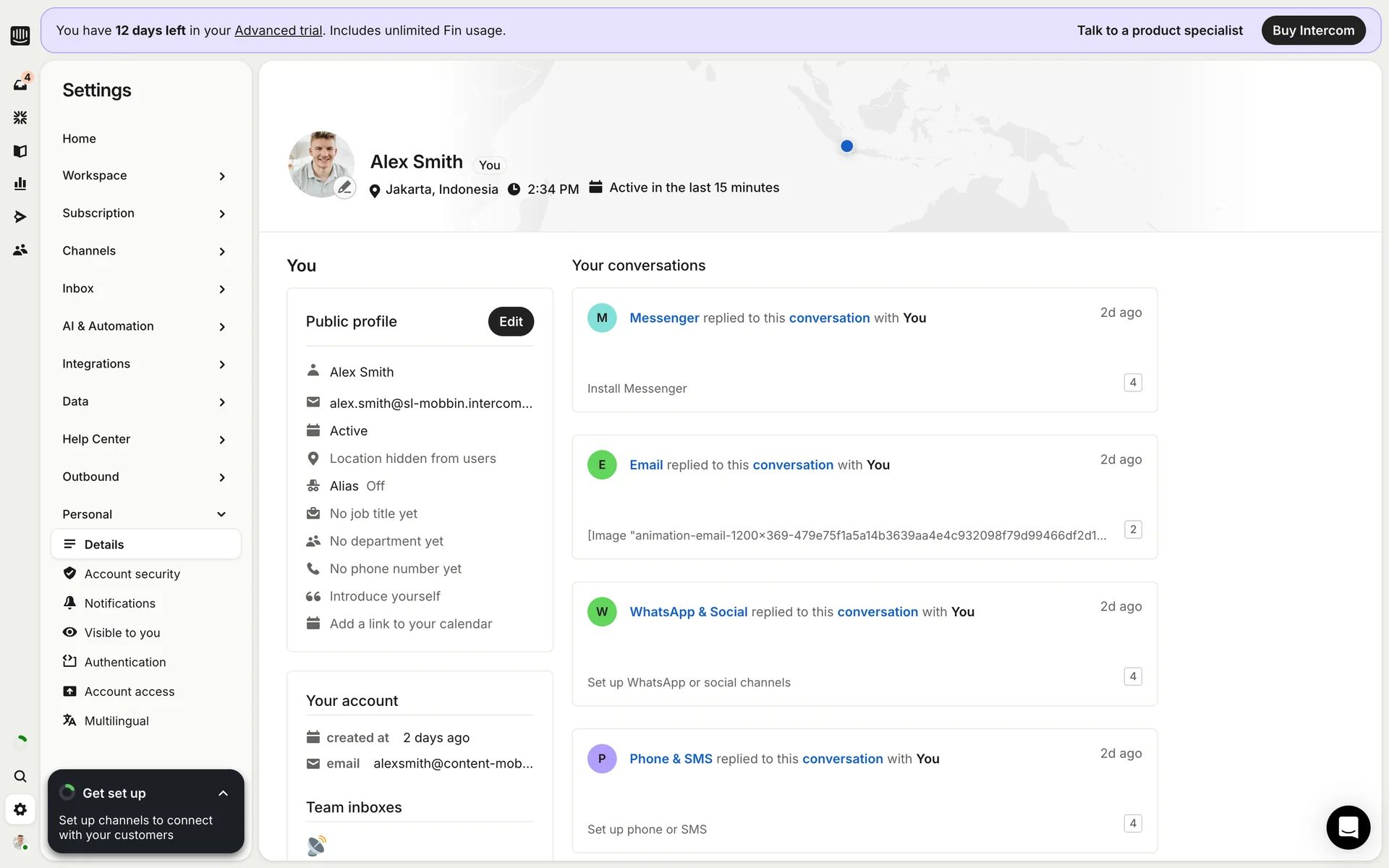This screenshot has width=1389, height=868.
Task: Open the Account security menu item
Action: click(132, 574)
